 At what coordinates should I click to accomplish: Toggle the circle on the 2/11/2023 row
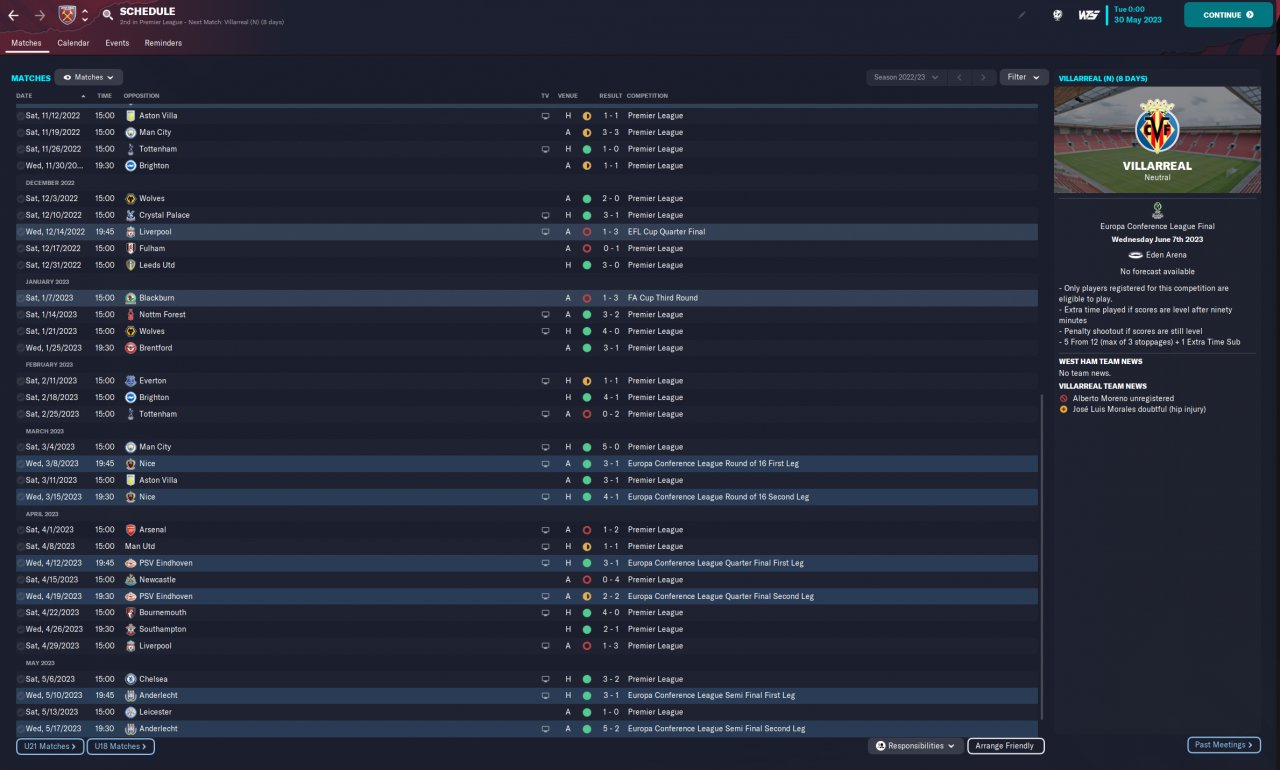pos(20,381)
